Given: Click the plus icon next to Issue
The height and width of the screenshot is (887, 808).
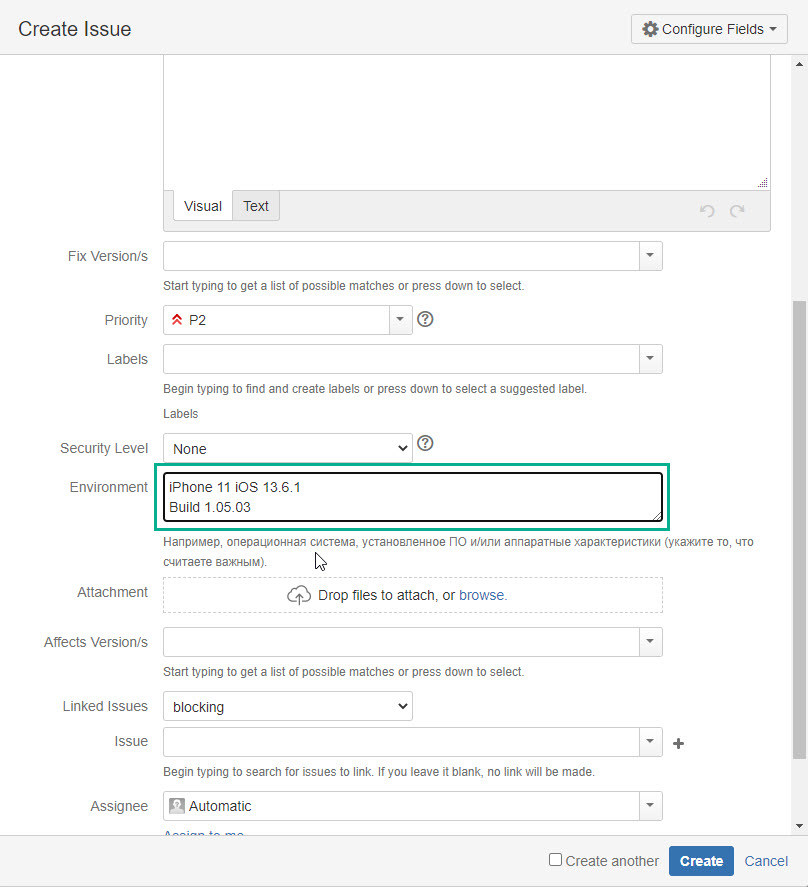Looking at the screenshot, I should 678,743.
